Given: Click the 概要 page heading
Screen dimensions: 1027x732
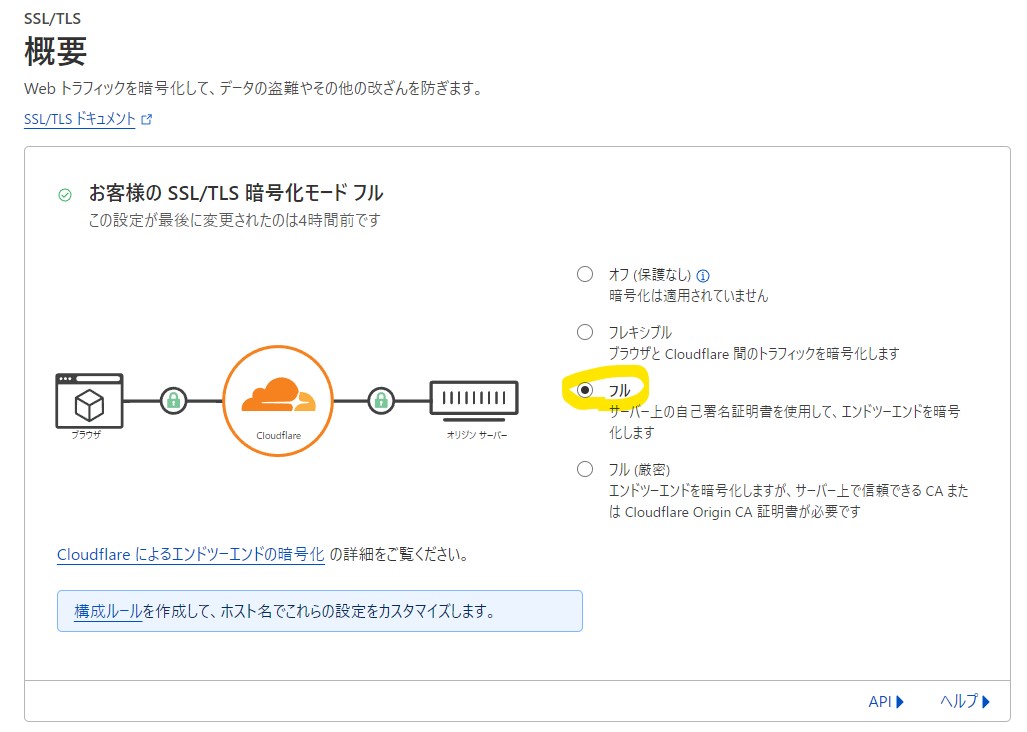Looking at the screenshot, I should click(x=55, y=51).
